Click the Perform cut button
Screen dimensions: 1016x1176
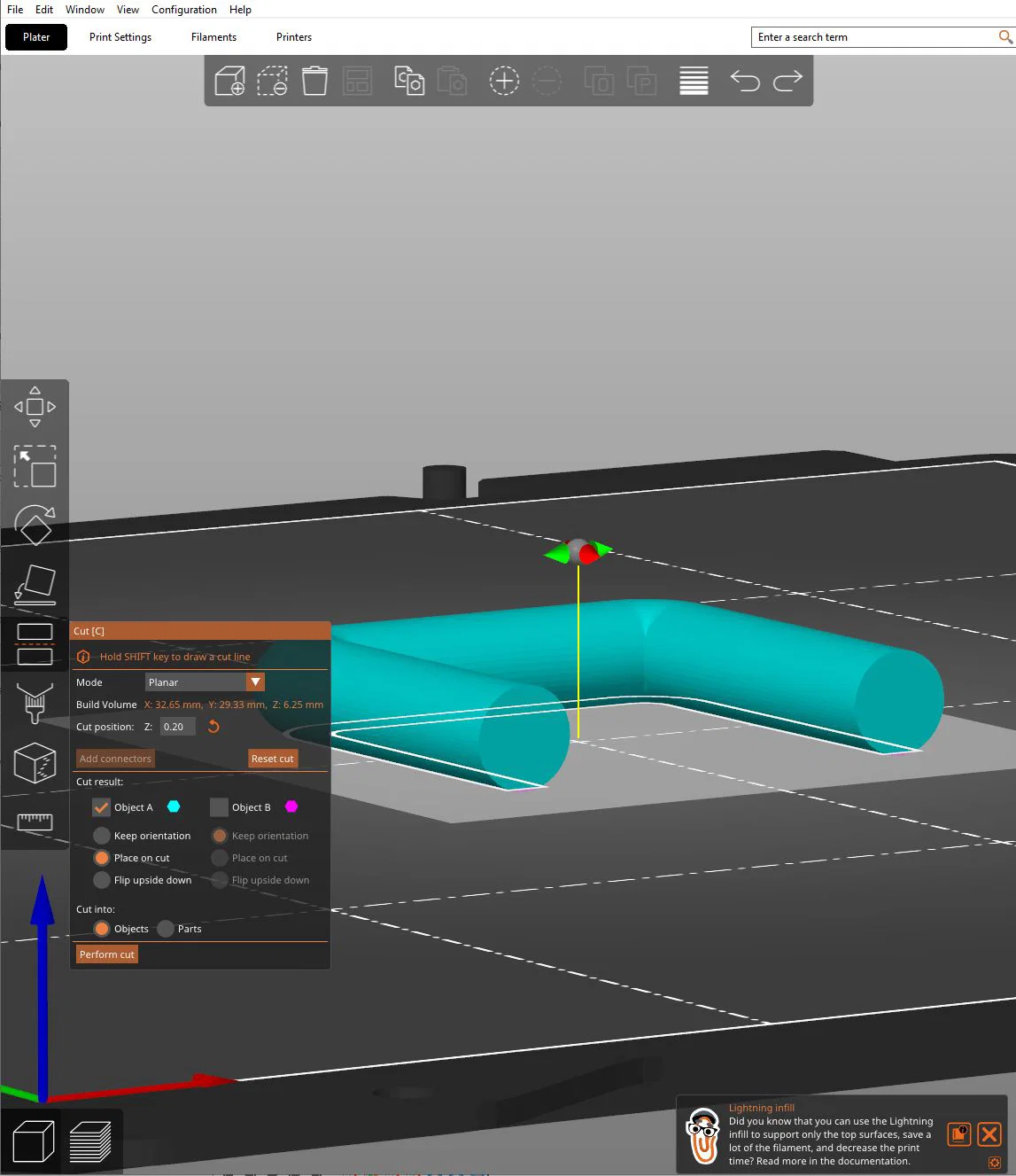[x=107, y=954]
